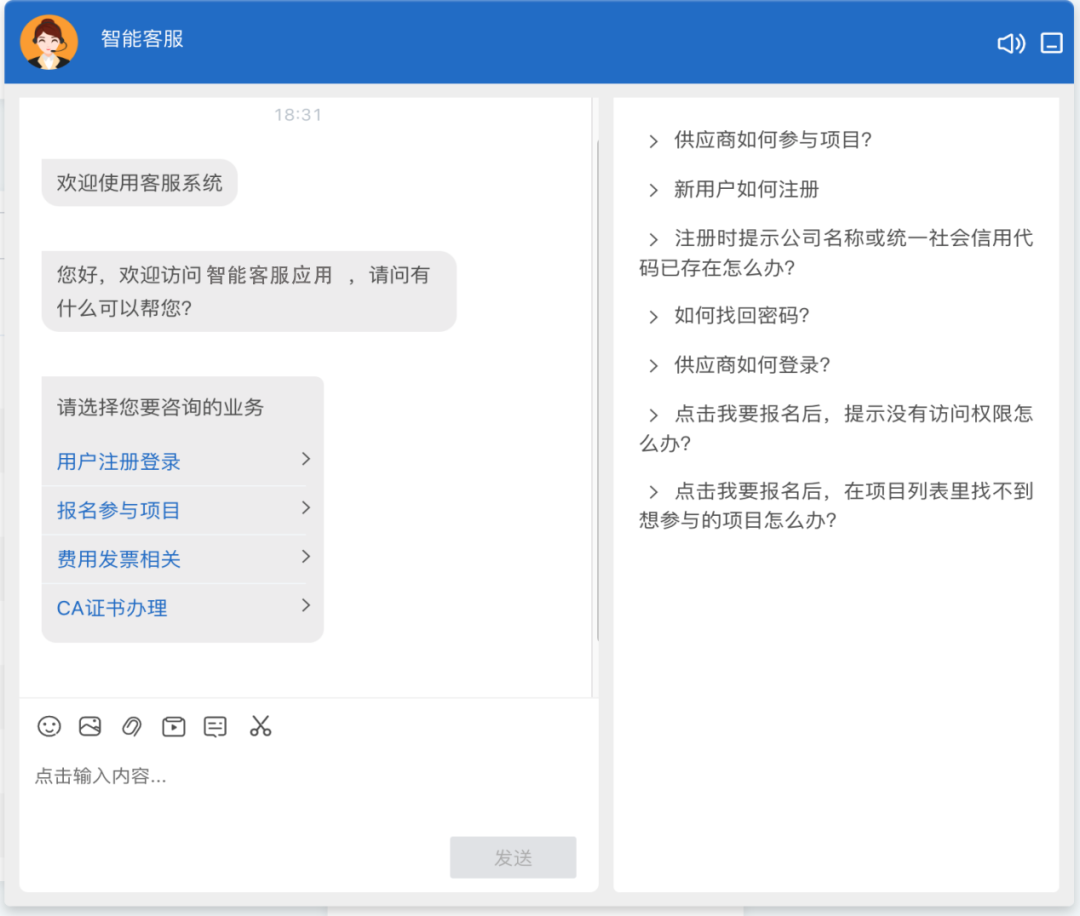Expand the 新用户如何注册 question
1080x916 pixels.
pyautogui.click(x=746, y=189)
